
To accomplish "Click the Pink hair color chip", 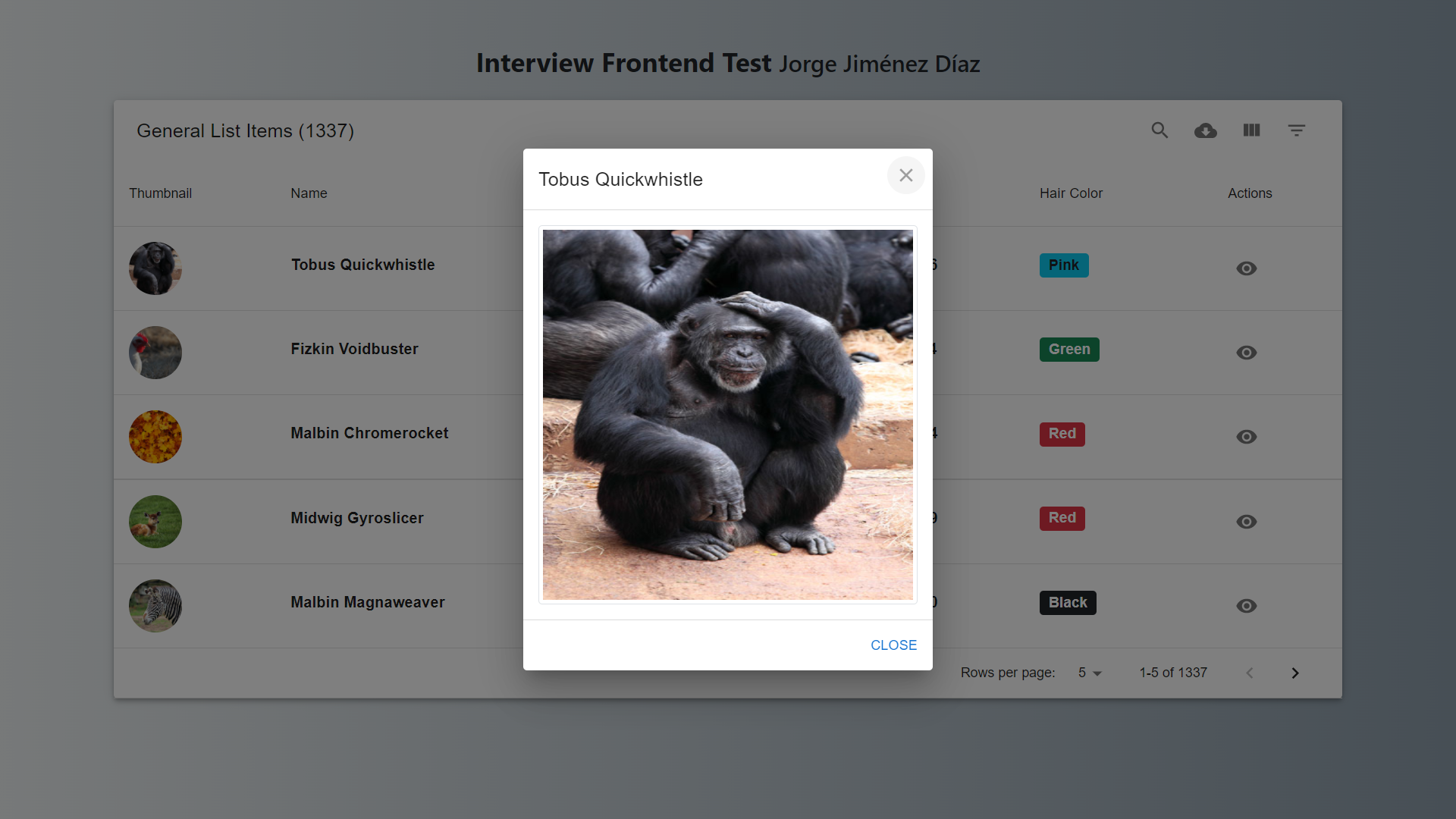I will pos(1063,265).
